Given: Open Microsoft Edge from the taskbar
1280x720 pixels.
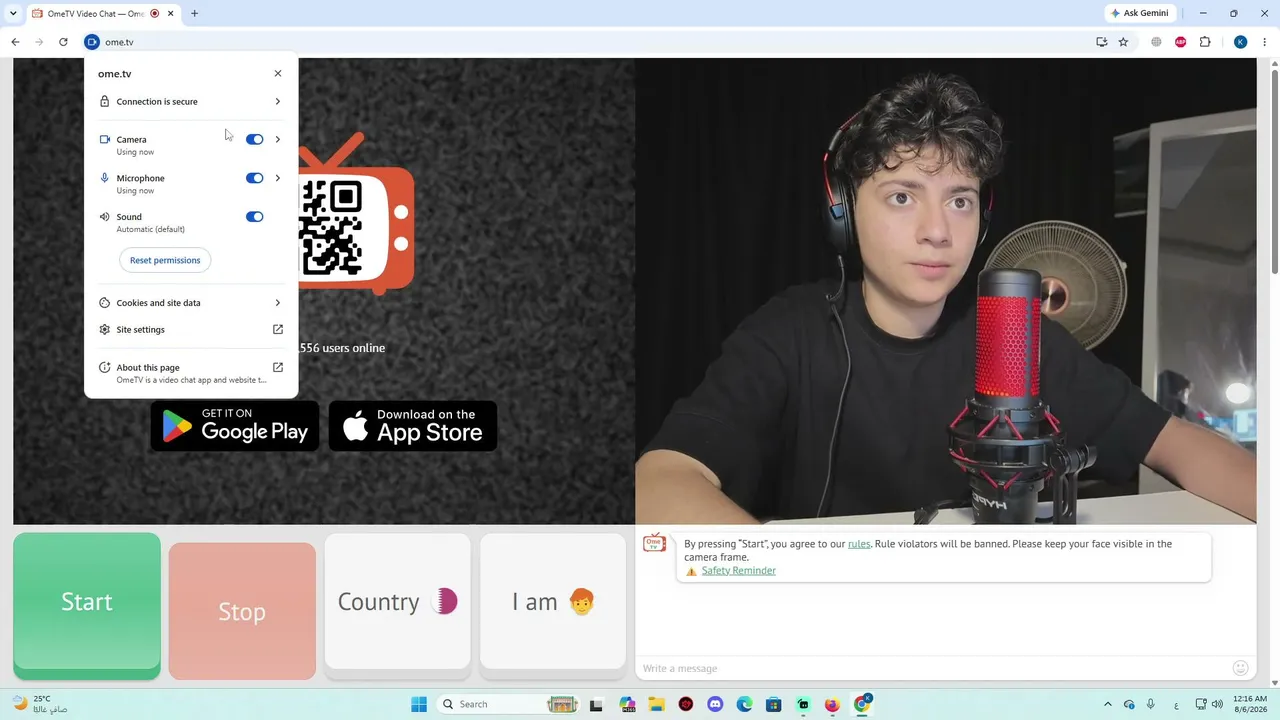Looking at the screenshot, I should tap(744, 704).
